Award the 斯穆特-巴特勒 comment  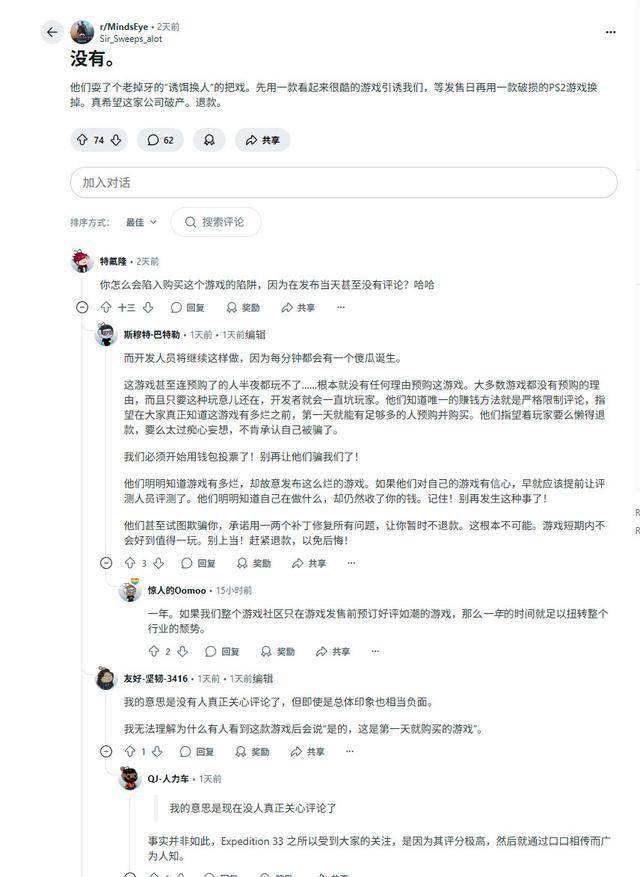tap(253, 563)
